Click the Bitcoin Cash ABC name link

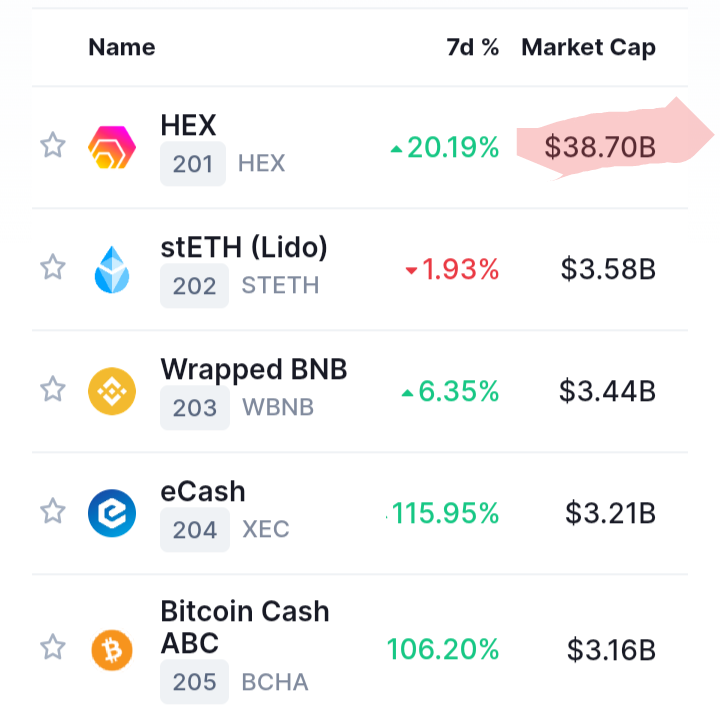point(245,627)
